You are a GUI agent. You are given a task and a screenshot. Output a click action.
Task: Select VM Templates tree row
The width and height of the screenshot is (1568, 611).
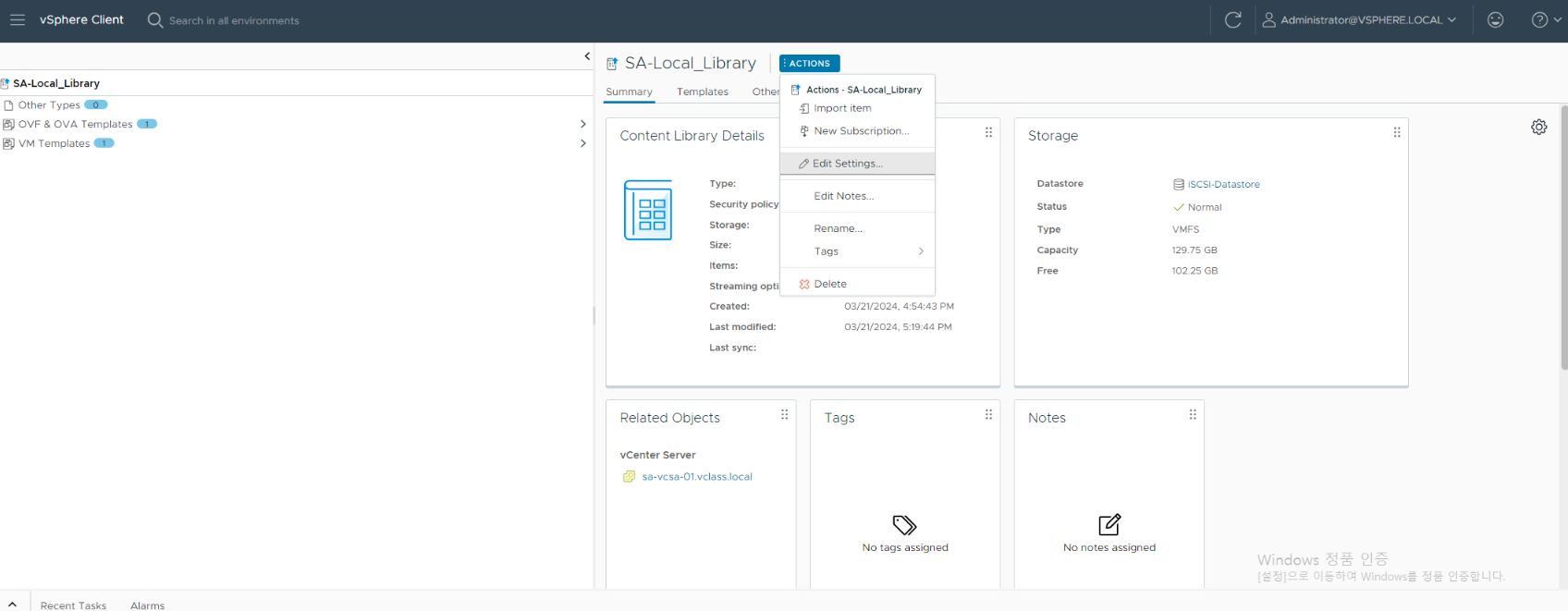click(296, 143)
